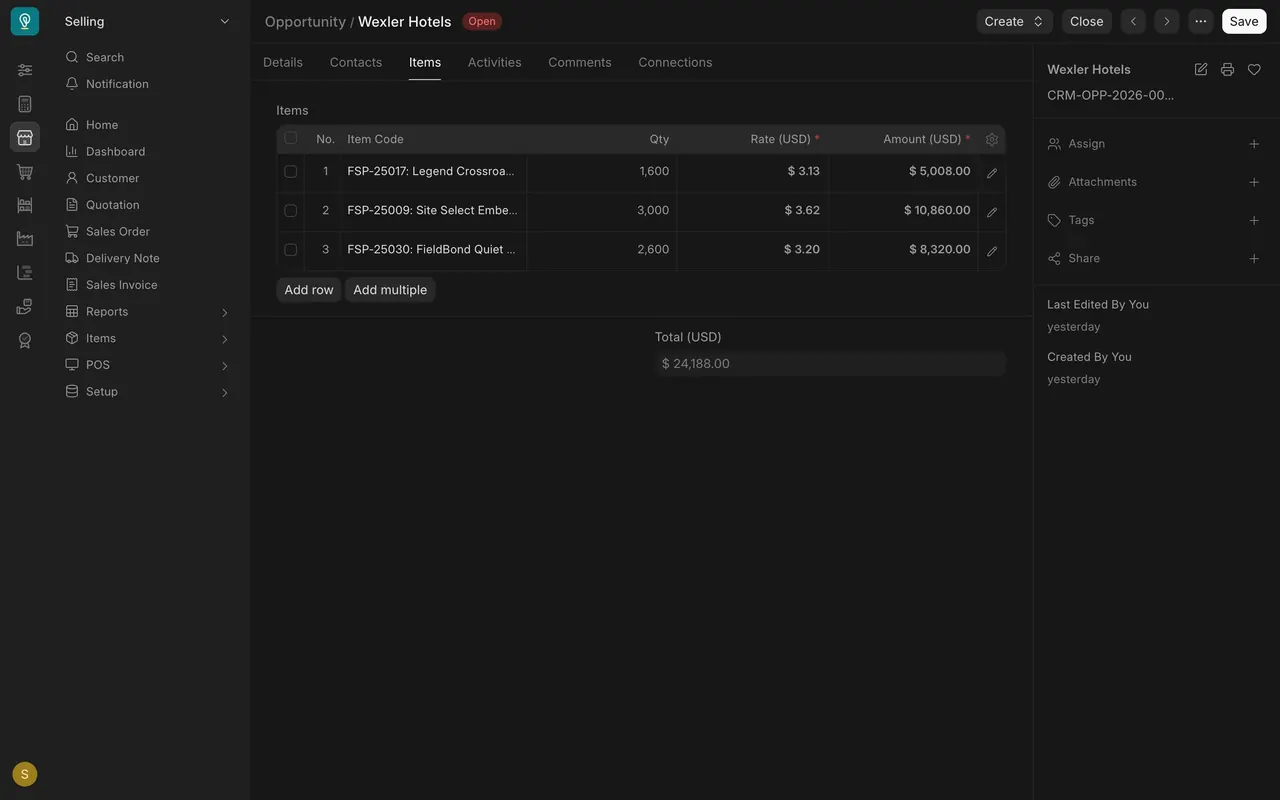Tick the checkbox for row FSP-25017
This screenshot has height=800, width=1280.
click(291, 171)
